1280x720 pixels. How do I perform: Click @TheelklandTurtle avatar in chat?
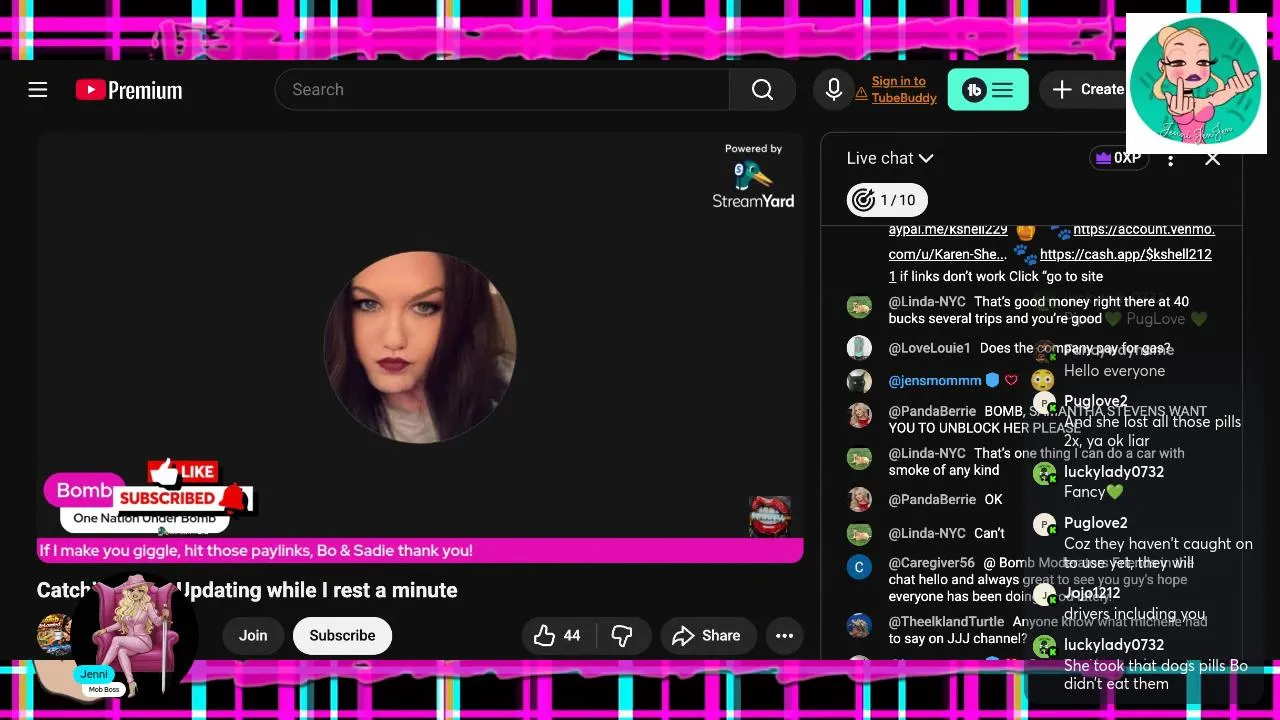pos(859,625)
